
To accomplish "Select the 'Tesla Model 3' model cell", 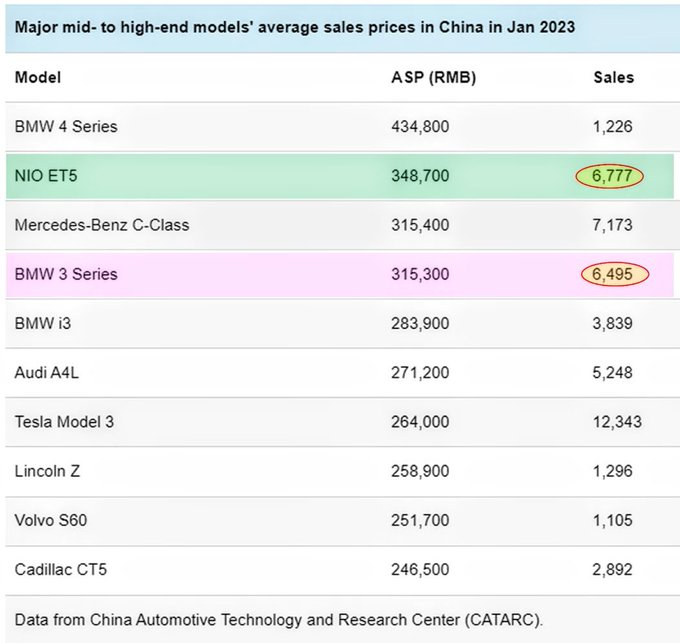I will tap(64, 422).
